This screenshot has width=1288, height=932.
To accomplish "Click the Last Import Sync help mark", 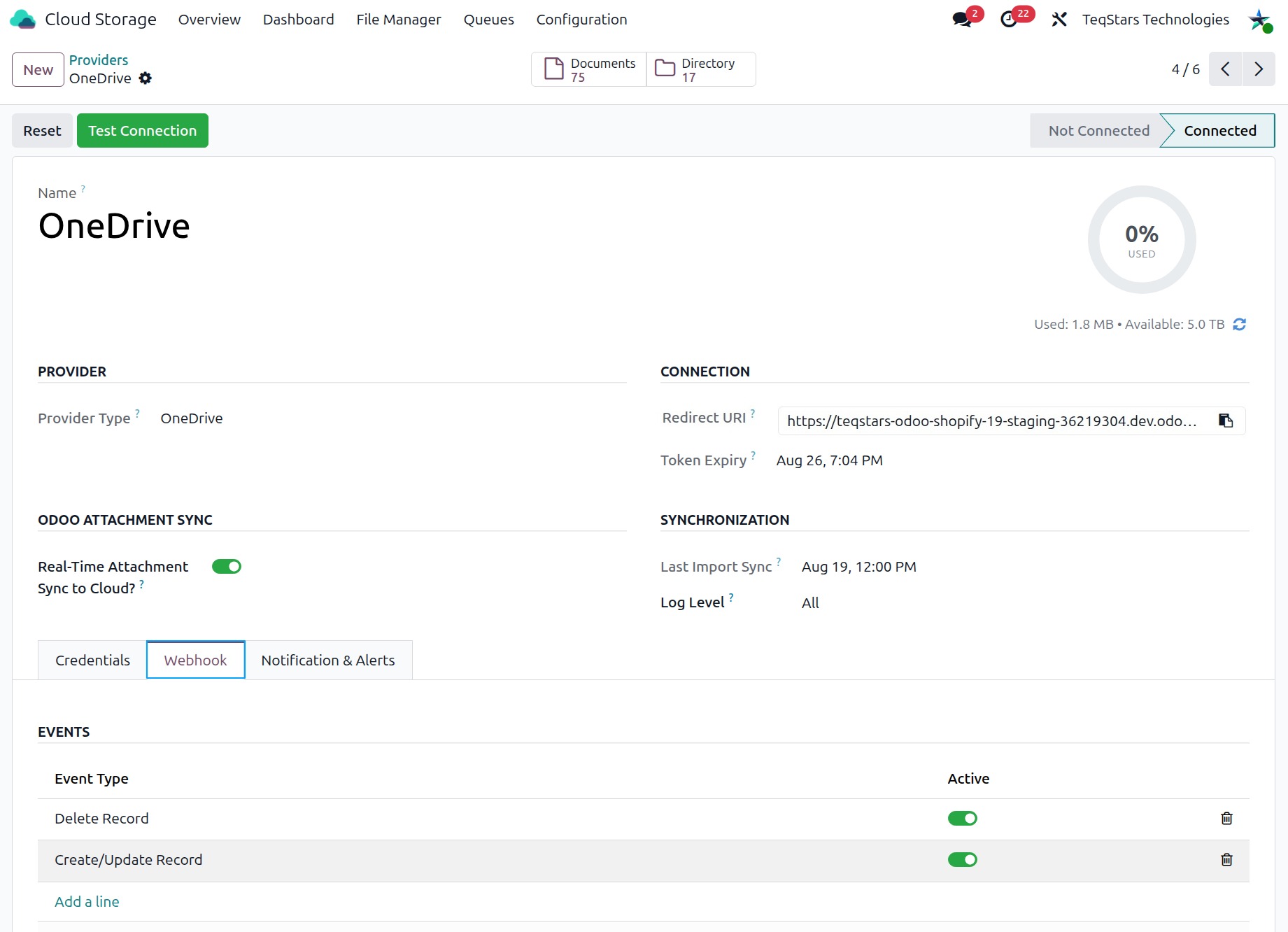I will click(x=779, y=561).
